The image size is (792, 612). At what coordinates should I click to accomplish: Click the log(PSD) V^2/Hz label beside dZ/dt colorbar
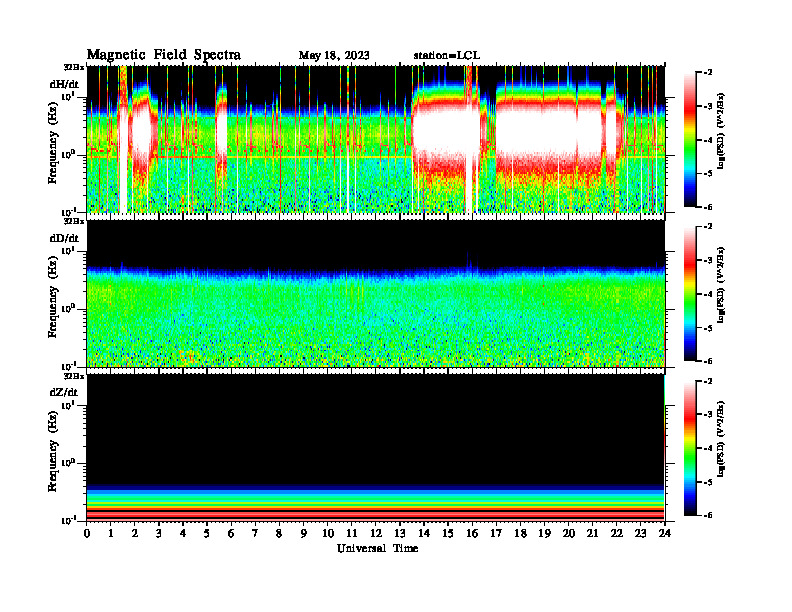click(x=721, y=439)
